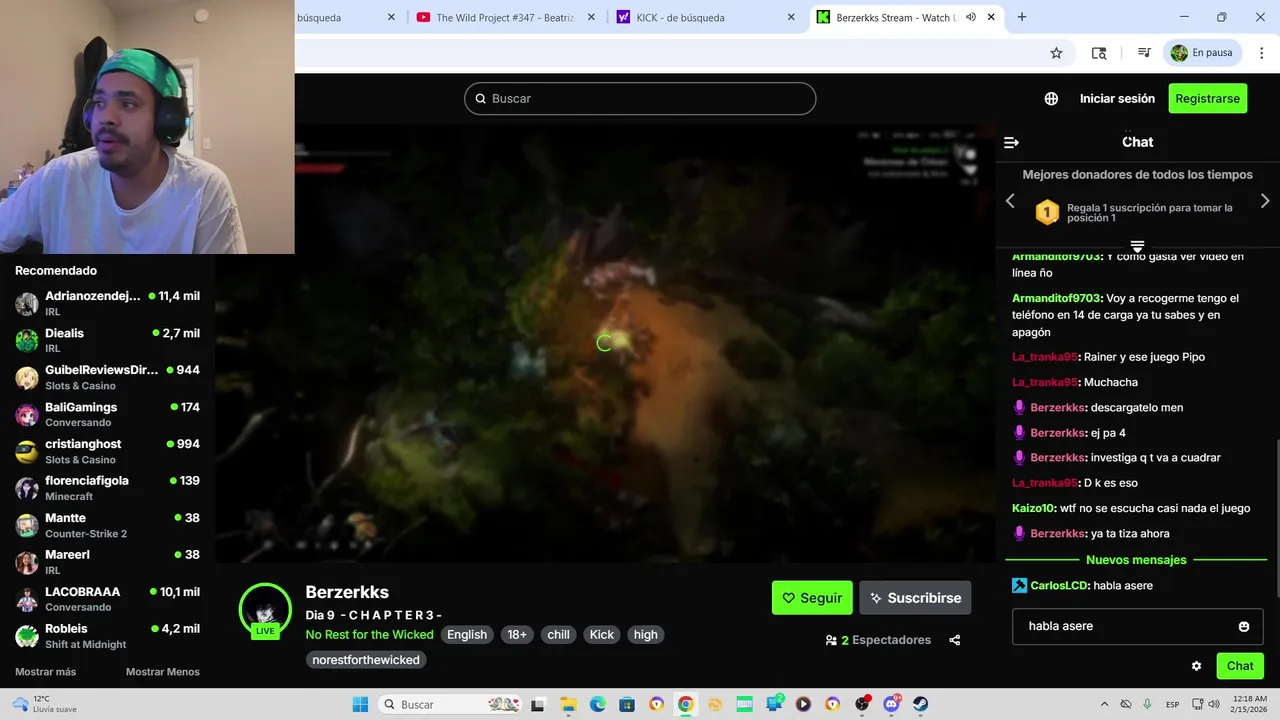
Task: Open recommended channel Mantte
Action: tap(107, 525)
